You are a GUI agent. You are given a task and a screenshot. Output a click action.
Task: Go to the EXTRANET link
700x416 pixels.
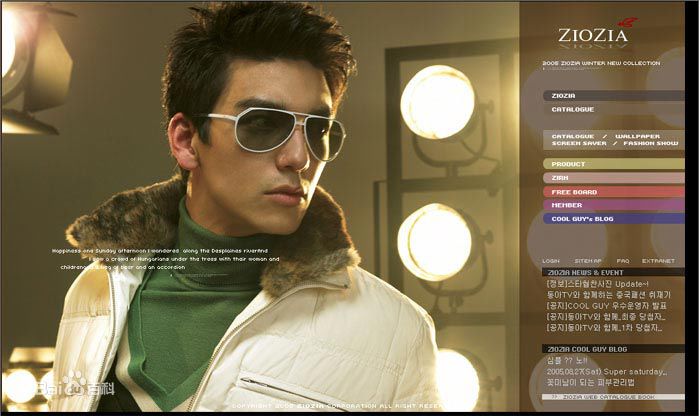(658, 260)
